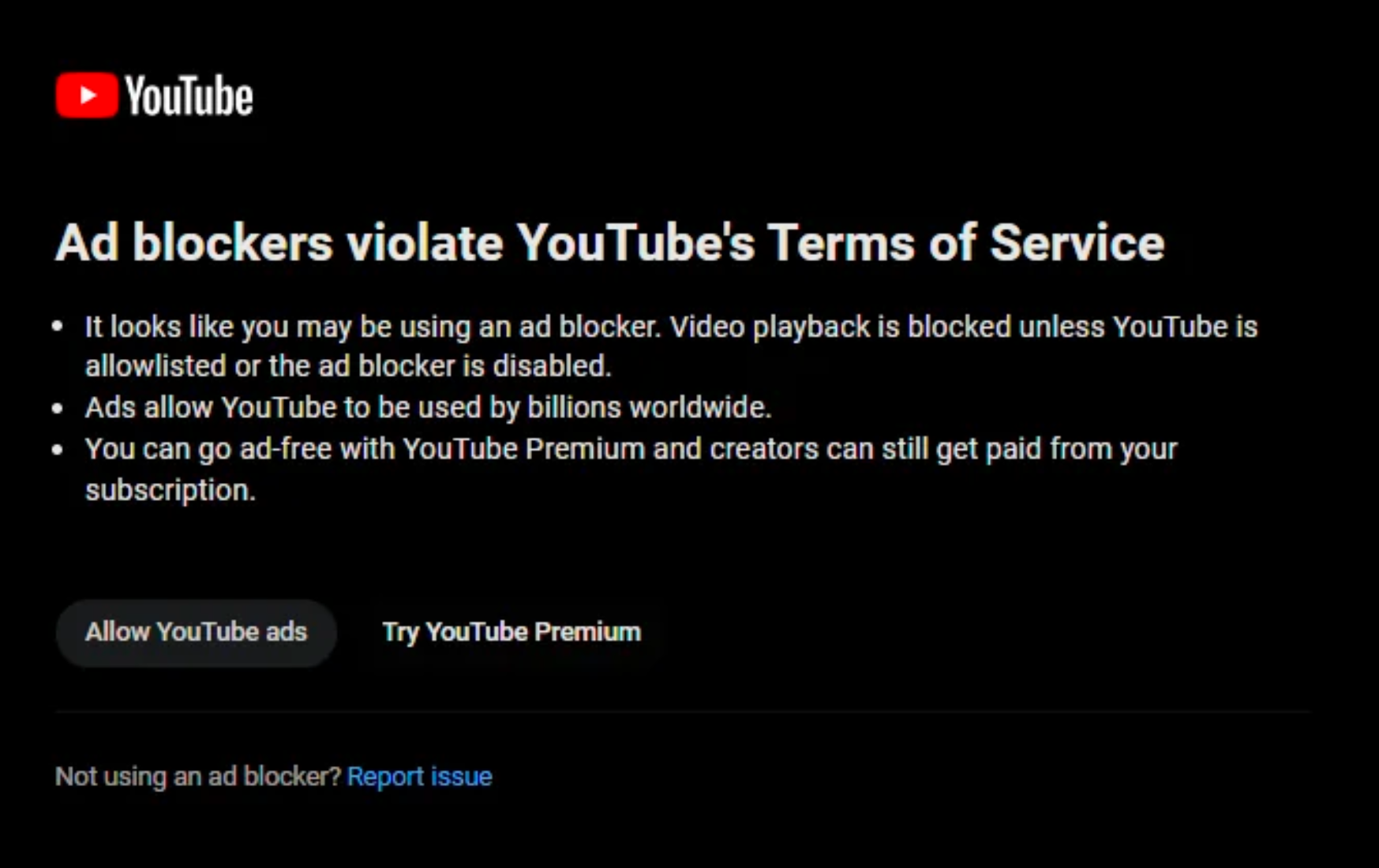The width and height of the screenshot is (1379, 868).
Task: Click the "Not using an ad blocker?" text
Action: click(197, 776)
